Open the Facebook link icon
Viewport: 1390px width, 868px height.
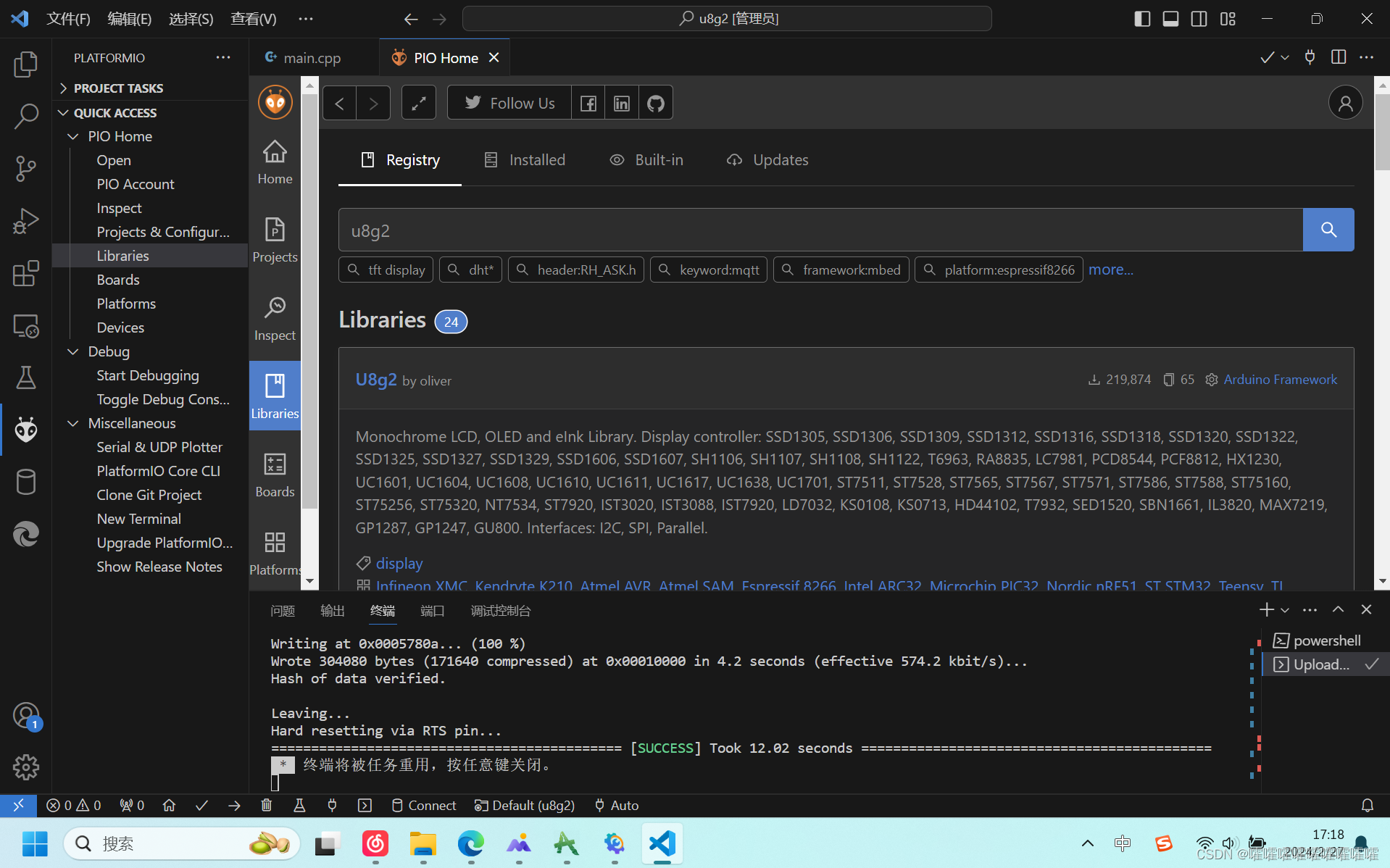tap(588, 103)
